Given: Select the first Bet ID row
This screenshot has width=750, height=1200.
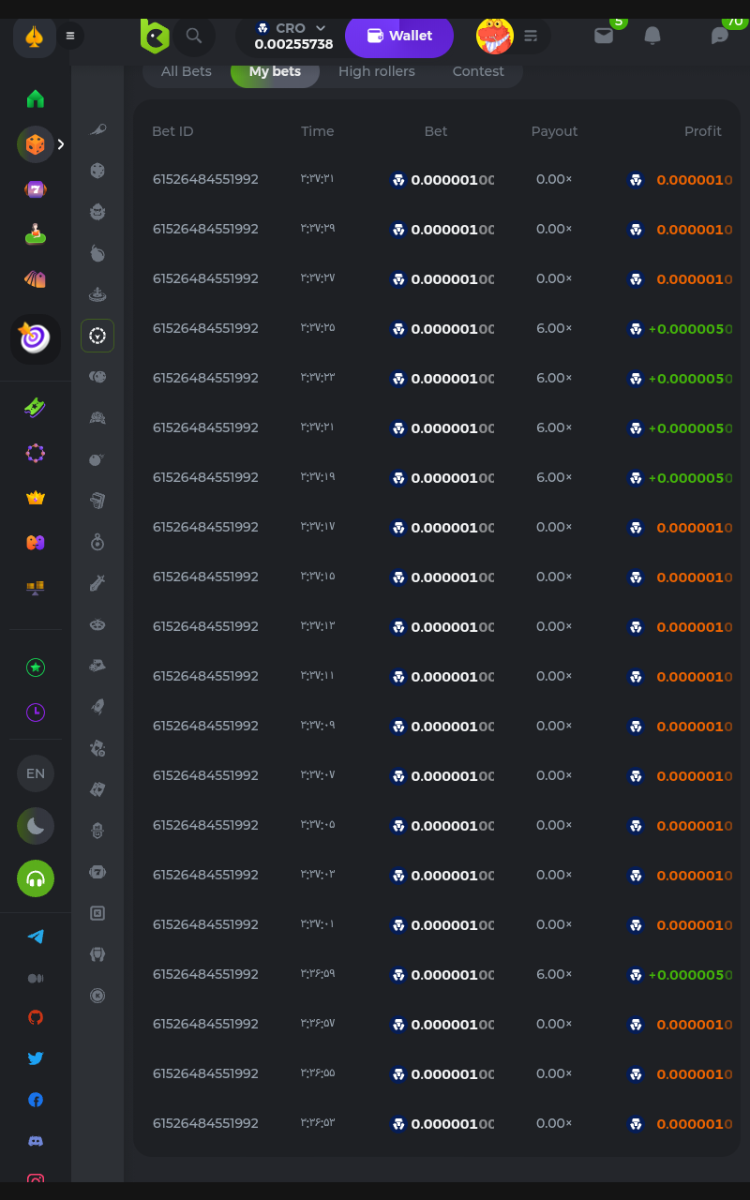Looking at the screenshot, I should coord(205,180).
